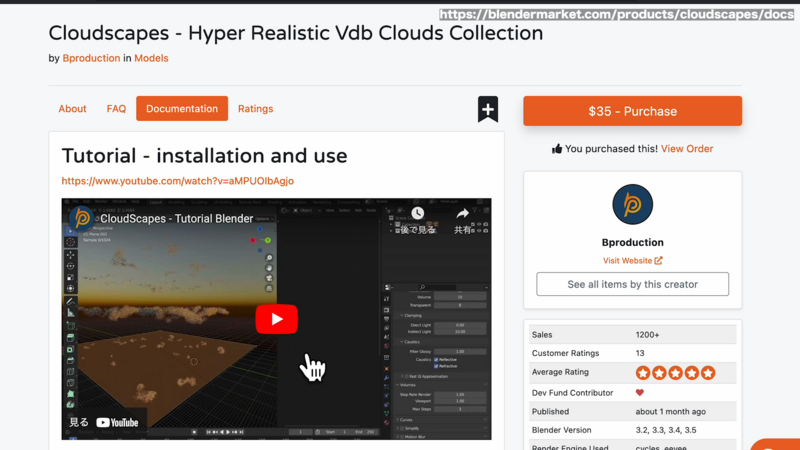
Task: Click the CloudScapes - Tutorial Blender video title
Action: pyautogui.click(x=177, y=218)
